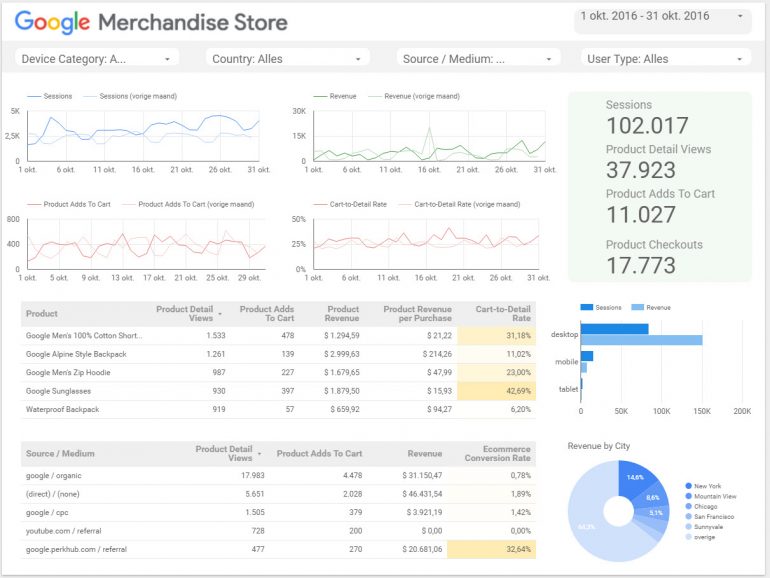Screen dimensions: 770x578
Task: Click the Product Checkouts value 17.773
Action: (x=641, y=265)
